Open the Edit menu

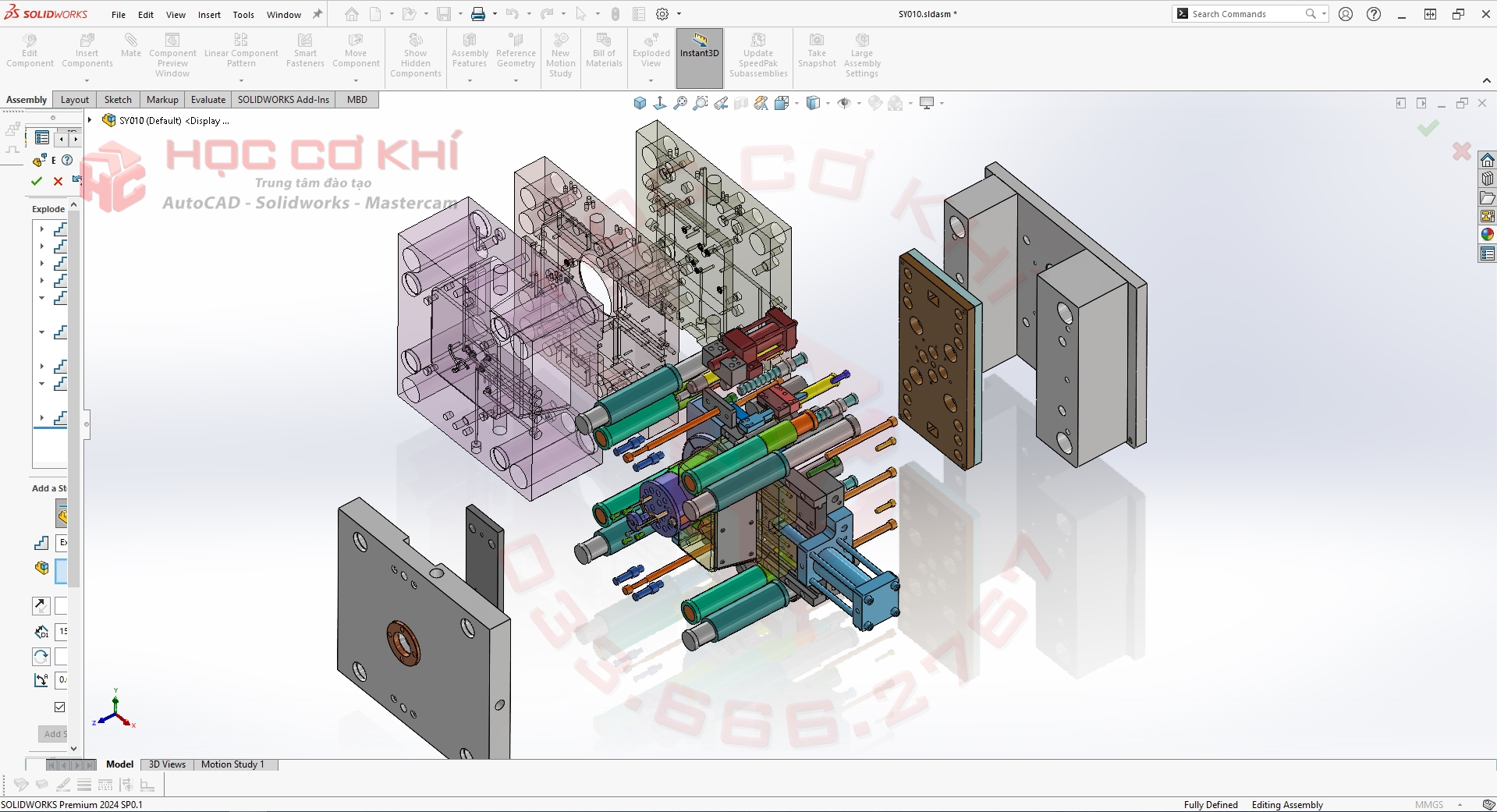(146, 14)
